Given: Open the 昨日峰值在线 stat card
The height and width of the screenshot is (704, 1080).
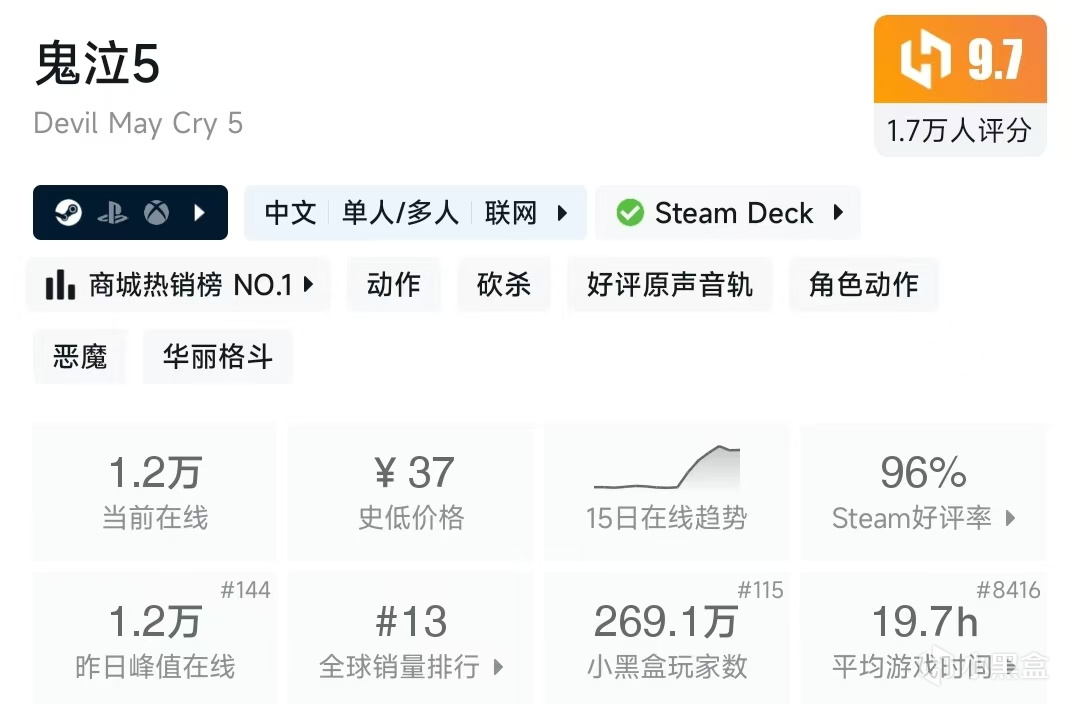Looking at the screenshot, I should (x=155, y=638).
